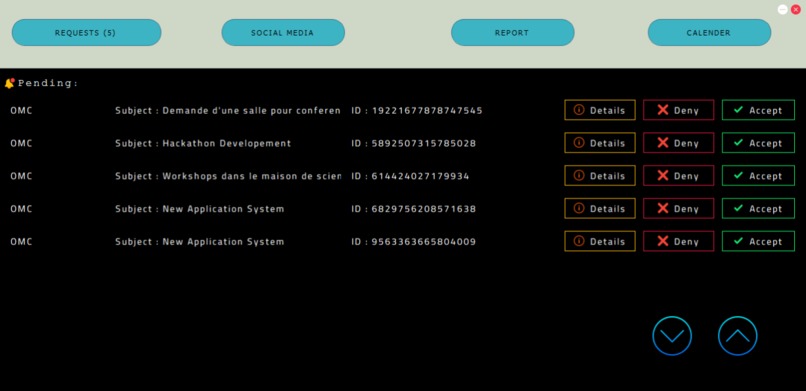The height and width of the screenshot is (391, 806).
Task: Deny the request ID 19221677878747545
Action: coord(679,110)
